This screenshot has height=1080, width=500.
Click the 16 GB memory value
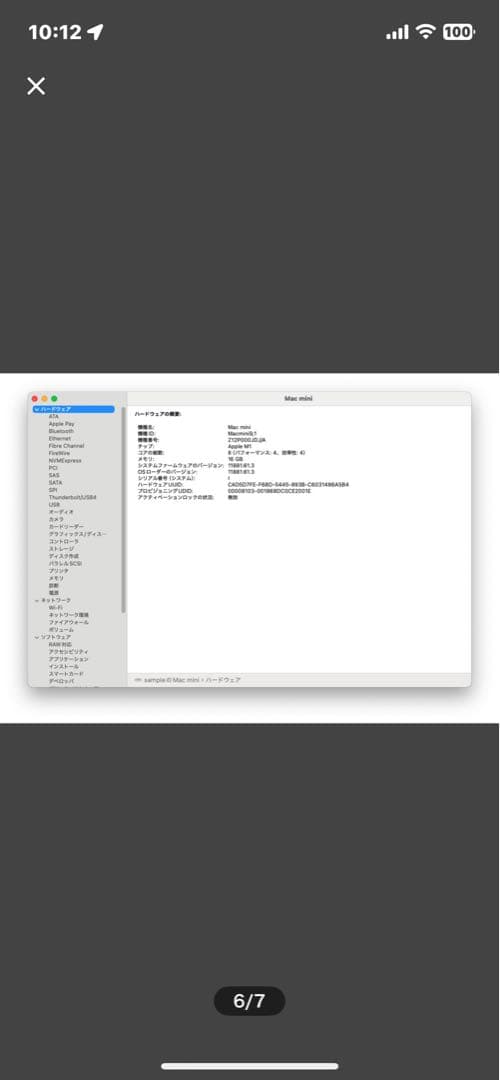[236, 459]
